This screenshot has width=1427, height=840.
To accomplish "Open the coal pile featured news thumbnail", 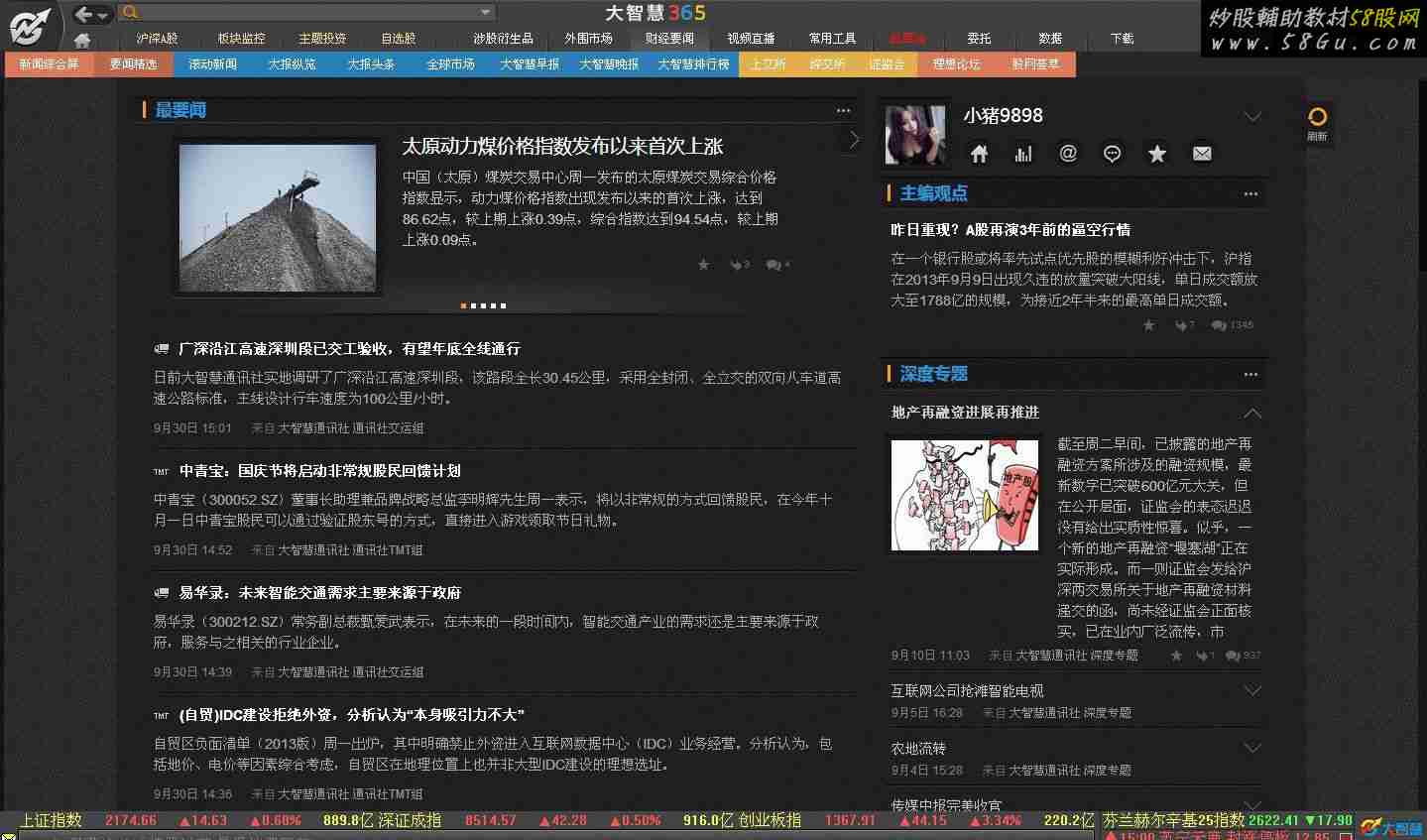I will (x=279, y=217).
